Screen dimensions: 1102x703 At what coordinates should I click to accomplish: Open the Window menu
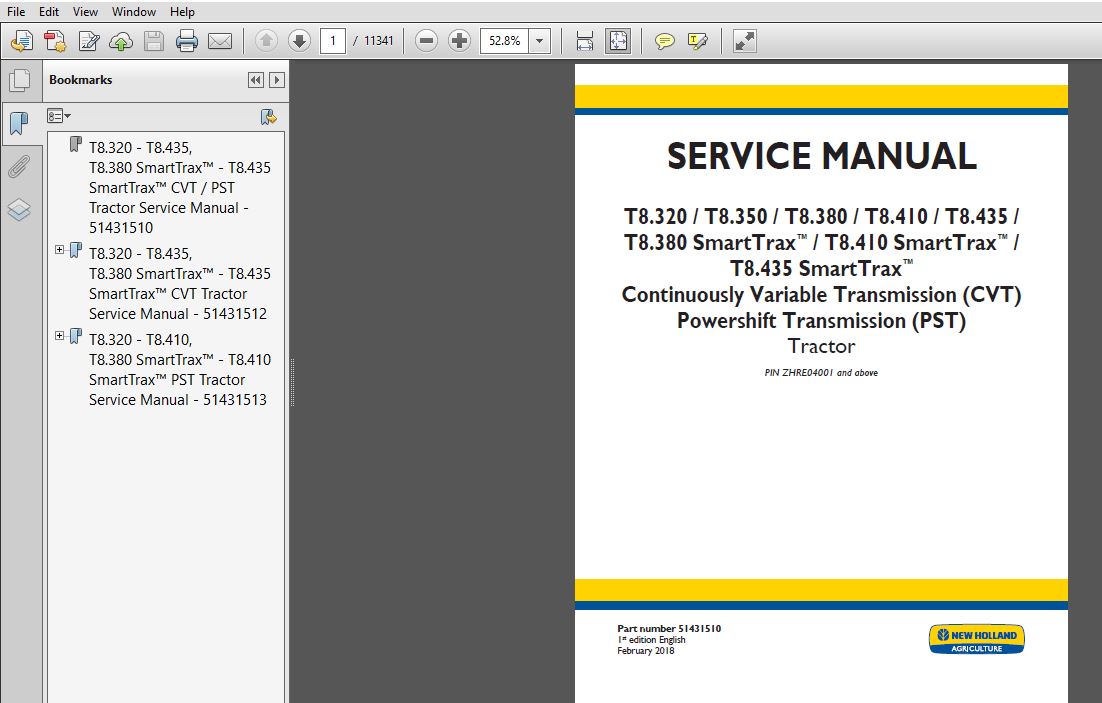point(134,11)
